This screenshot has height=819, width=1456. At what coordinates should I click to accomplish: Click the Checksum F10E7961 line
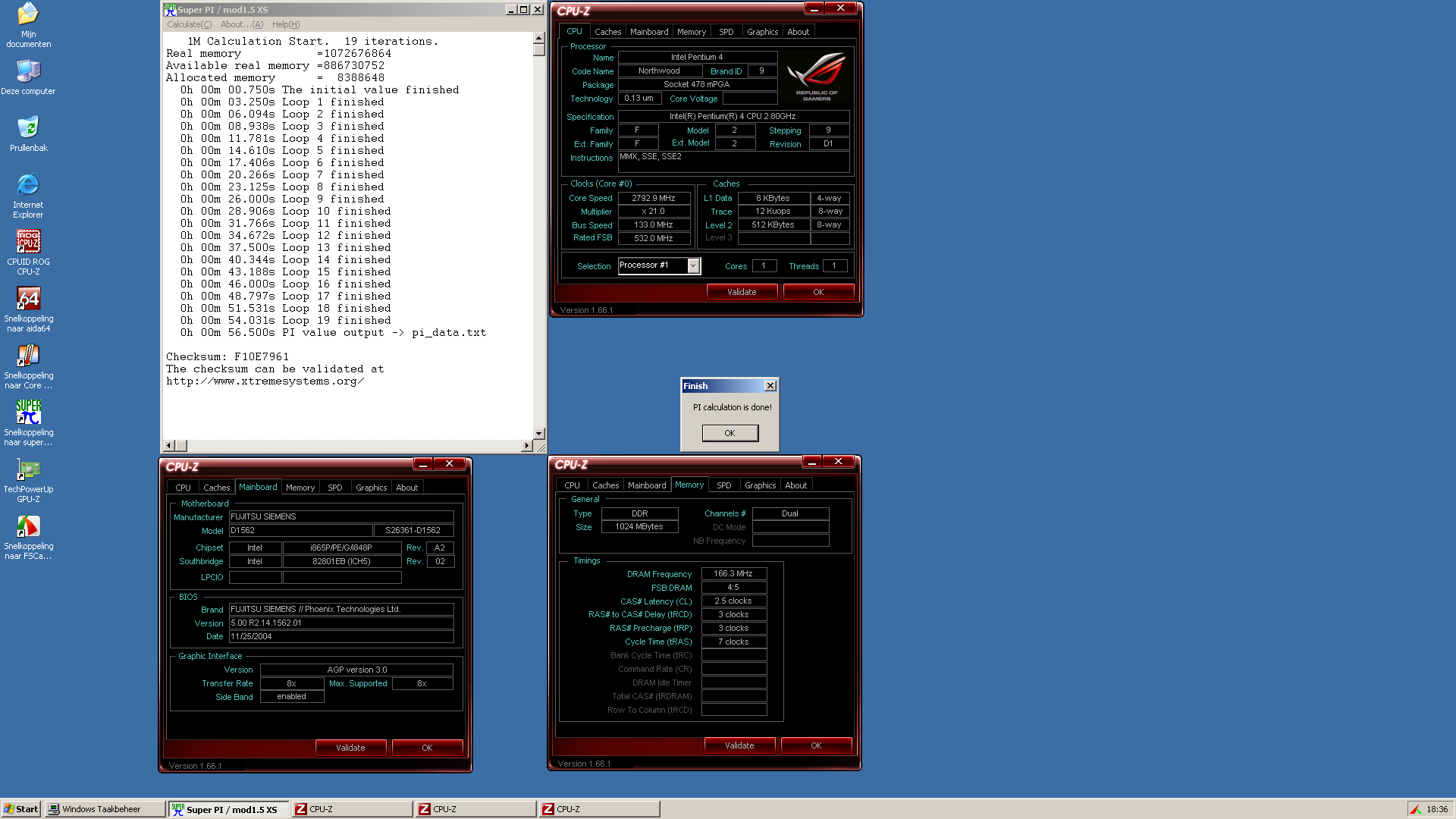coord(227,357)
